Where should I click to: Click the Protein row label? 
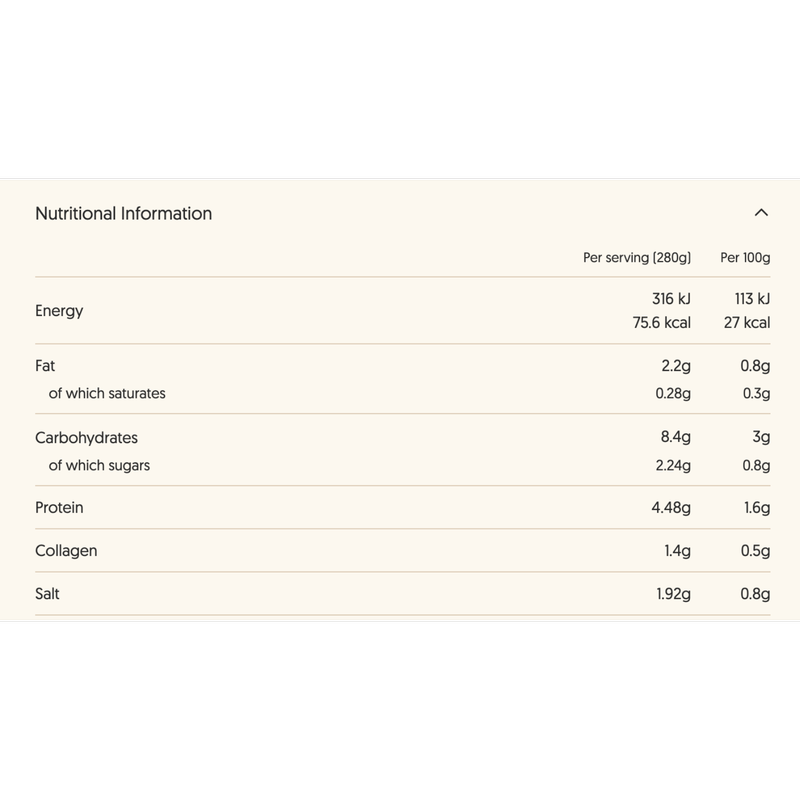59,508
